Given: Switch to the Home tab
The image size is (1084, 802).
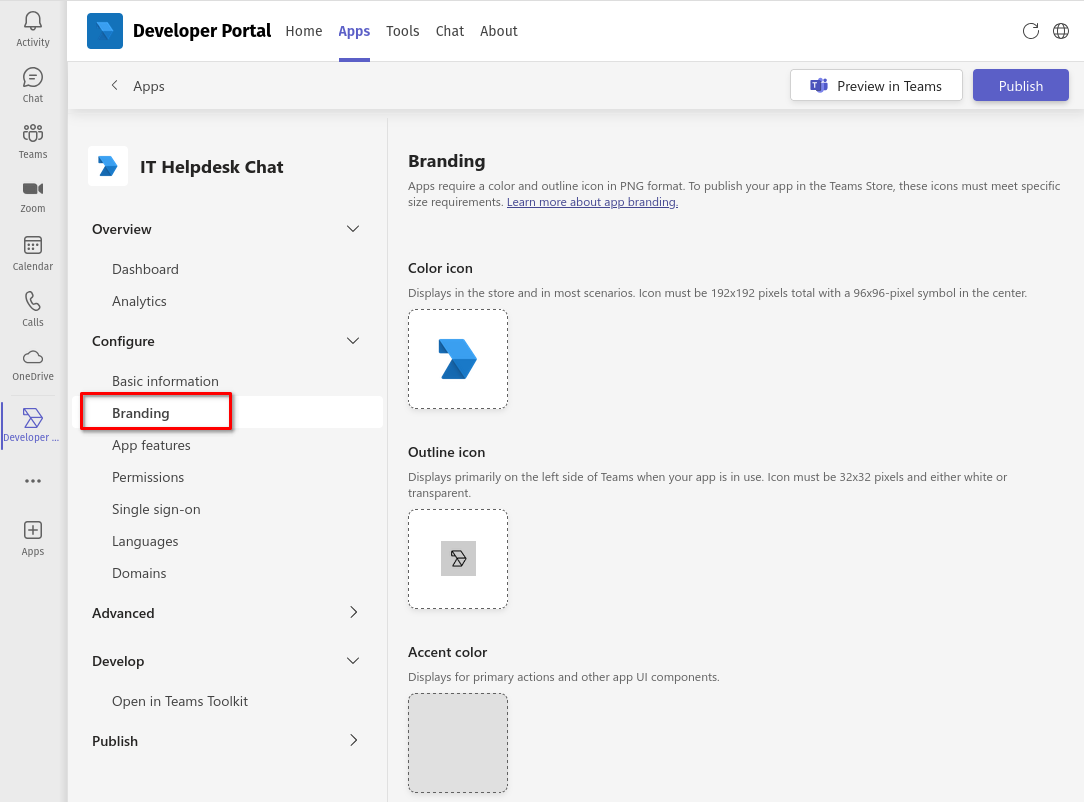Looking at the screenshot, I should point(303,31).
